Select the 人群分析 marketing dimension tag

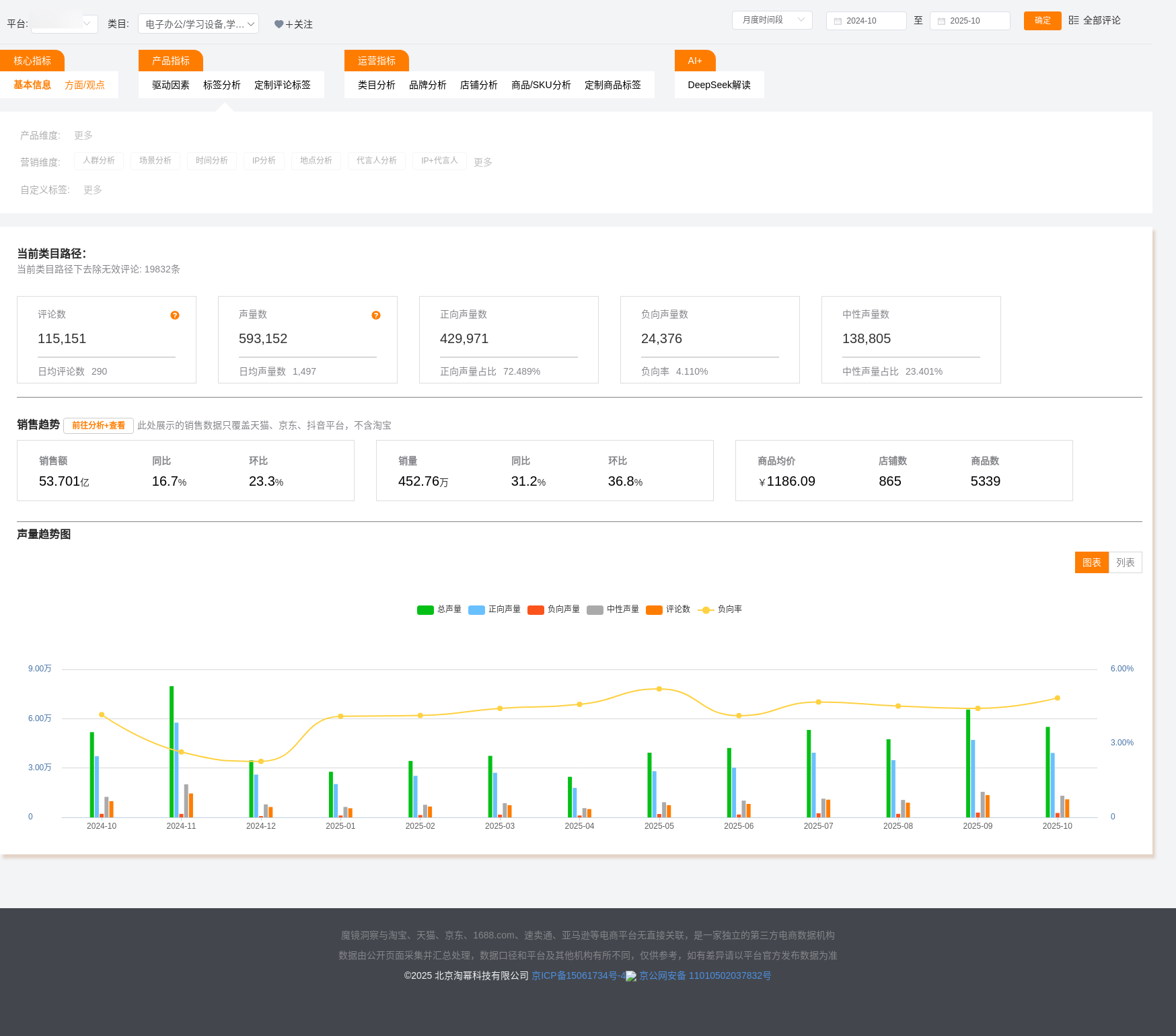(x=99, y=161)
